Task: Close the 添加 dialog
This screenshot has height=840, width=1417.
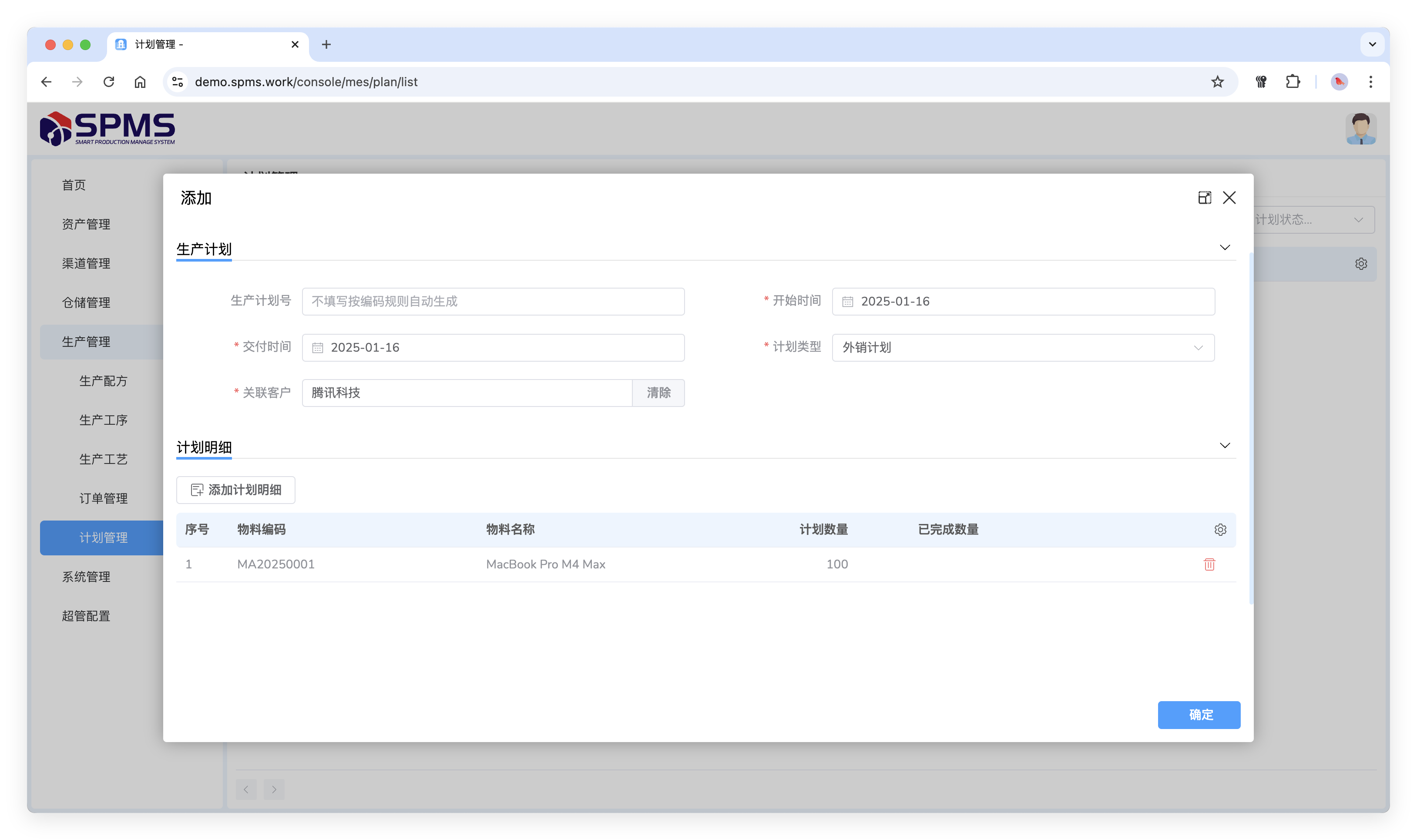Action: 1229,198
